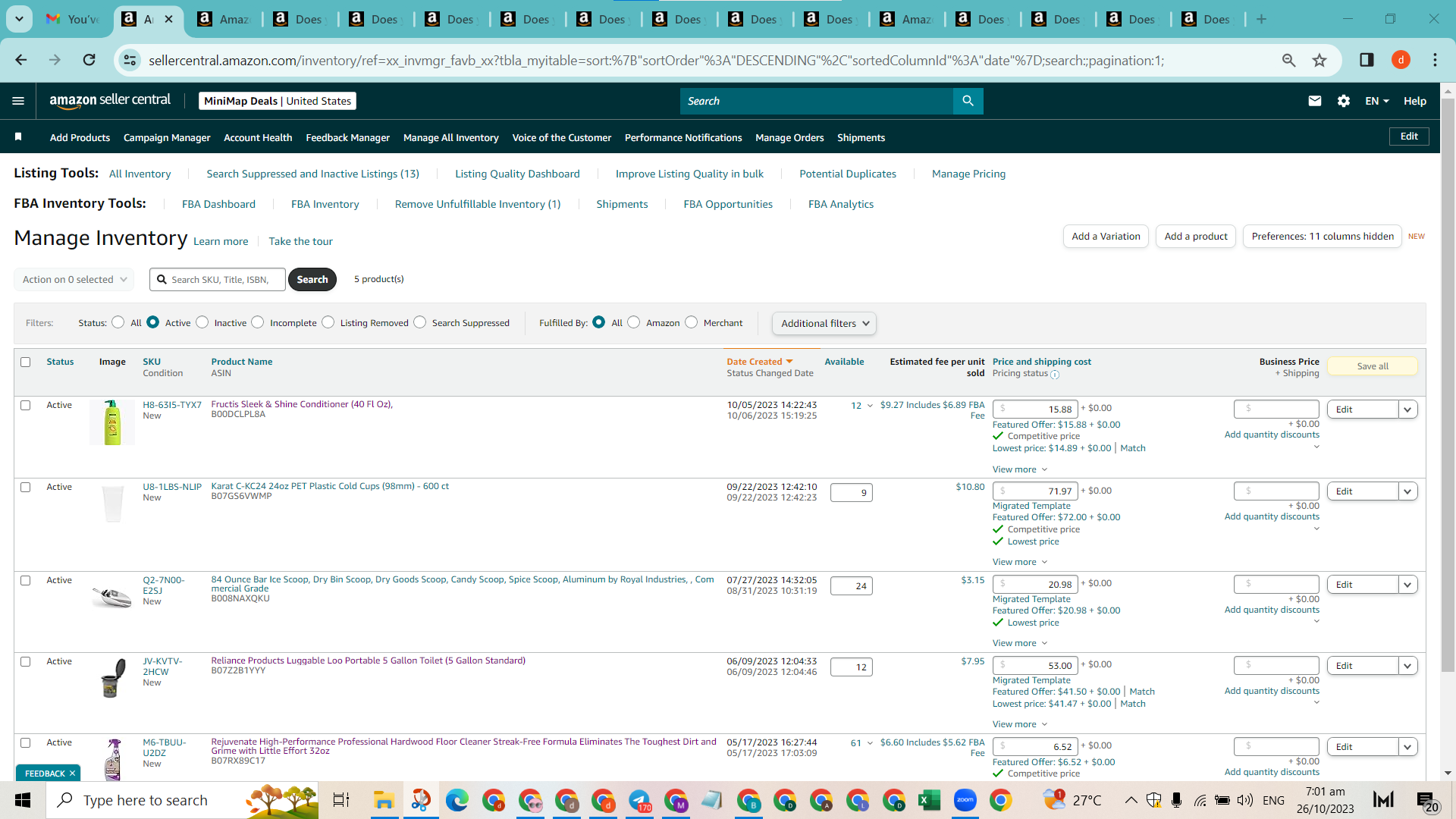Open the Seller Central hamburger menu

[18, 101]
